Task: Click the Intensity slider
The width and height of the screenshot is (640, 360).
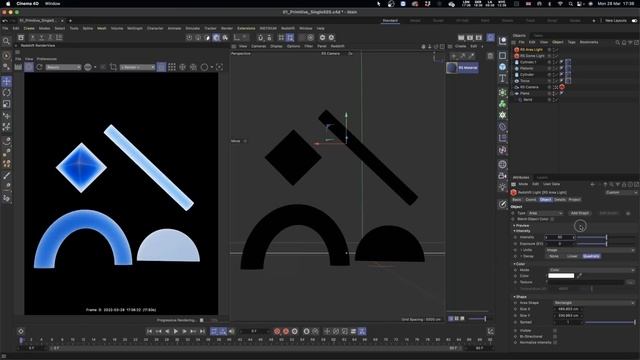Action: (x=606, y=237)
